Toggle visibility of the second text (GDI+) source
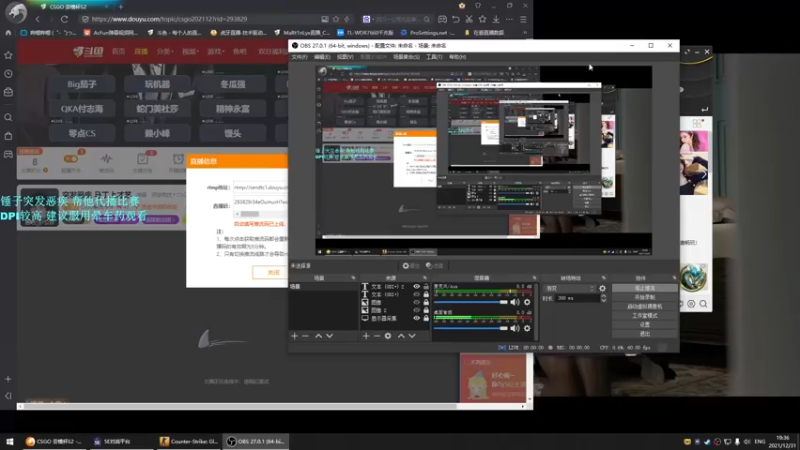800x450 pixels. [416, 294]
